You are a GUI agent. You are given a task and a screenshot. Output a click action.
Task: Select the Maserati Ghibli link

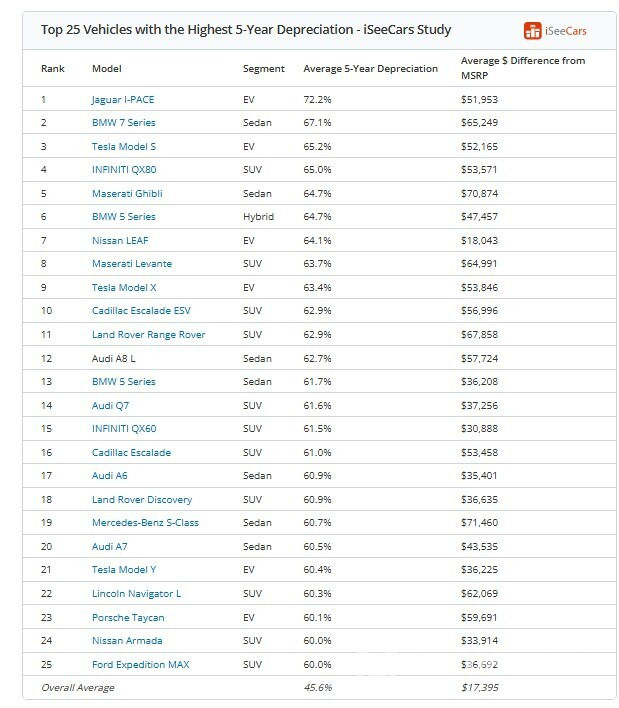click(x=127, y=194)
